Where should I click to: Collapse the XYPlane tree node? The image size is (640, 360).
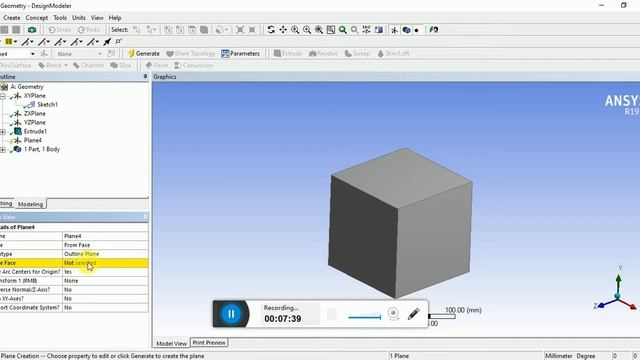pos(2,96)
